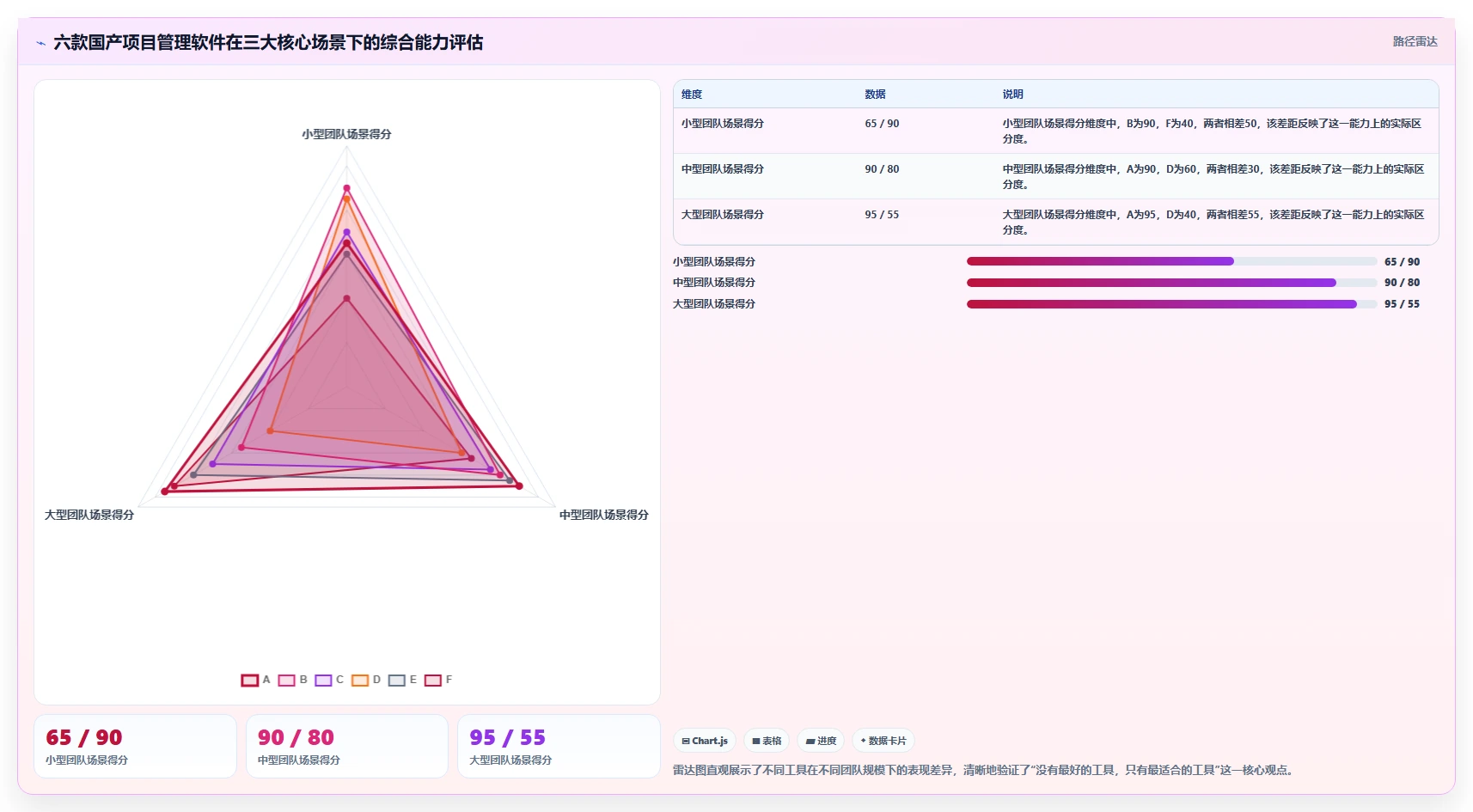Toggle series A legend swatch
This screenshot has height=812, width=1473.
coord(249,681)
